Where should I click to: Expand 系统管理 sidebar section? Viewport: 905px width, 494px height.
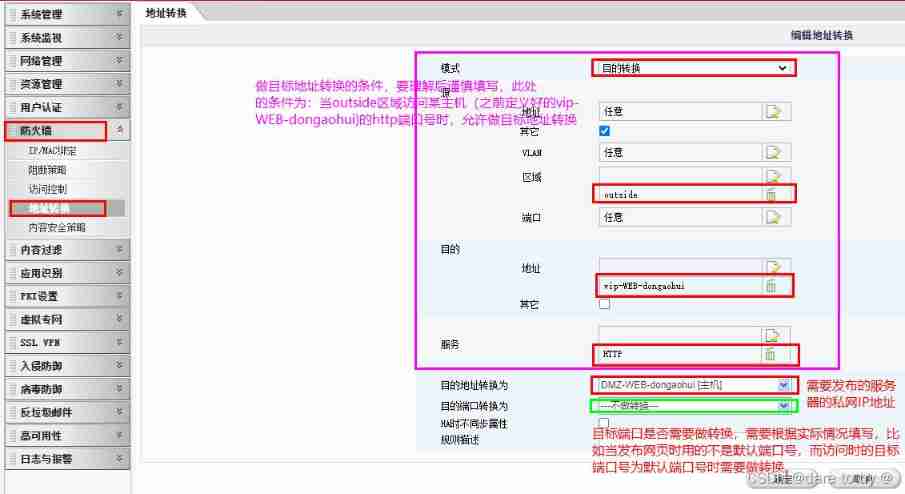[x=66, y=14]
